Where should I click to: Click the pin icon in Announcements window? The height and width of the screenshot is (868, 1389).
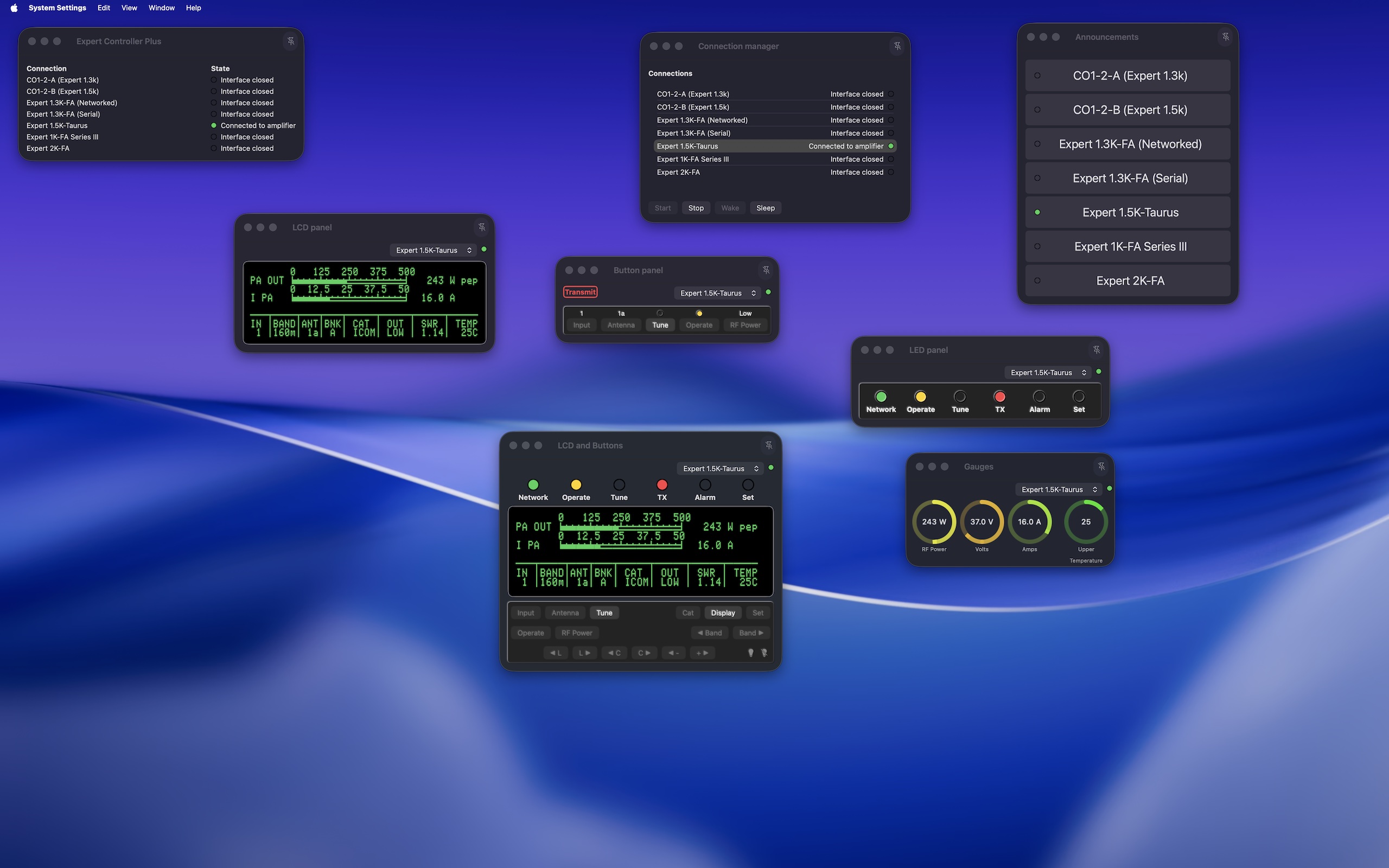click(1226, 37)
